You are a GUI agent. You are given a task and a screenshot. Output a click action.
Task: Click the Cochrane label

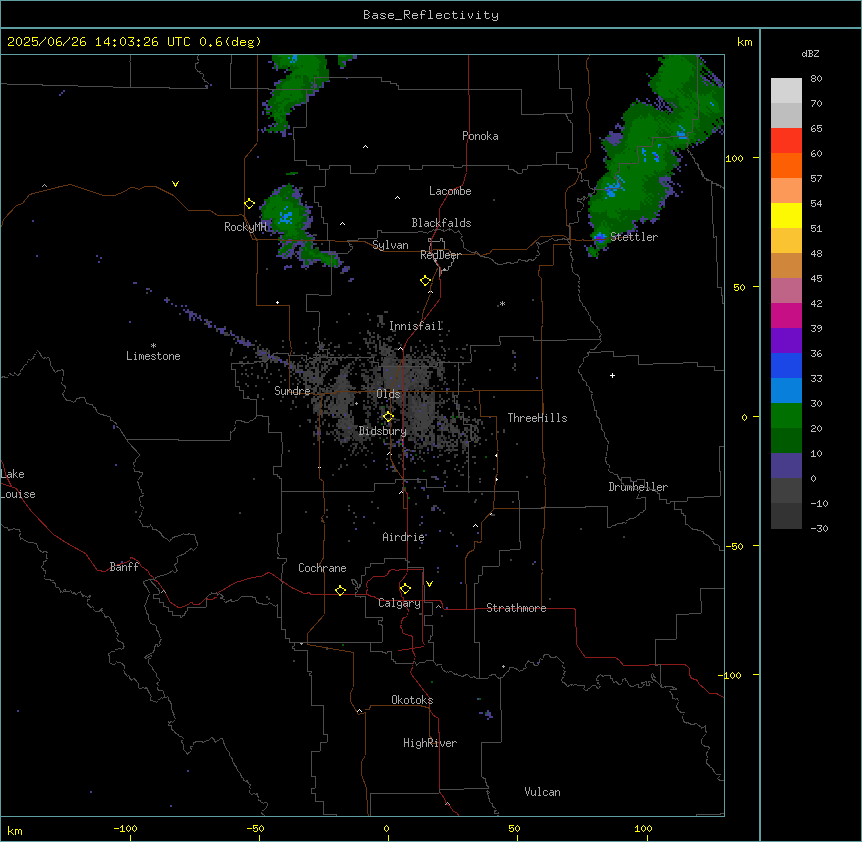(322, 568)
